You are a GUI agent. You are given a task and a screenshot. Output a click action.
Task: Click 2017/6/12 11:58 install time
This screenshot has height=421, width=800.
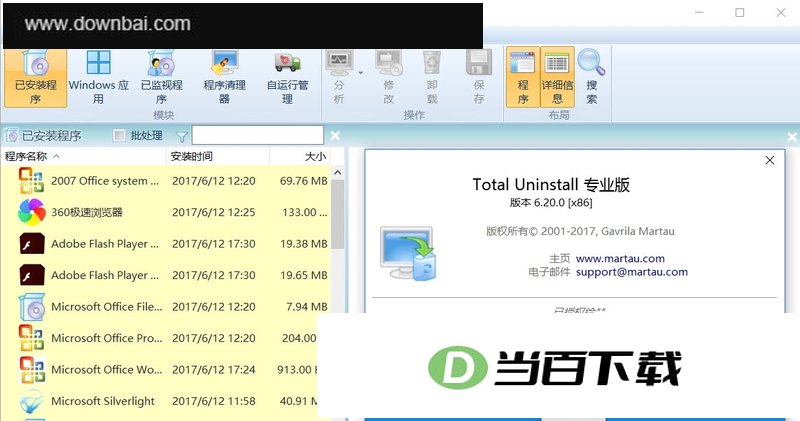214,401
